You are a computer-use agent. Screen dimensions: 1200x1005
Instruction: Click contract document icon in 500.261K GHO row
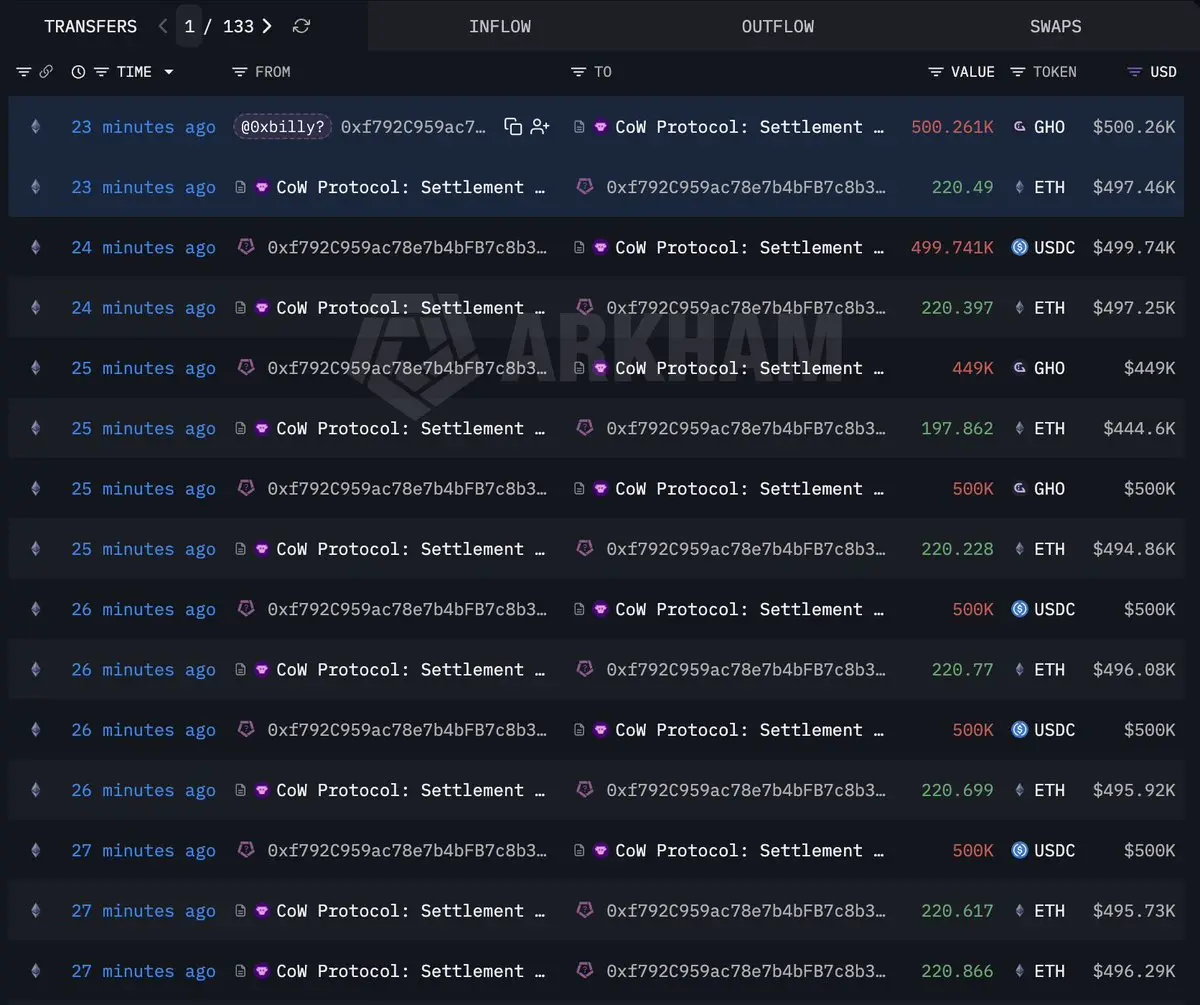coord(579,127)
